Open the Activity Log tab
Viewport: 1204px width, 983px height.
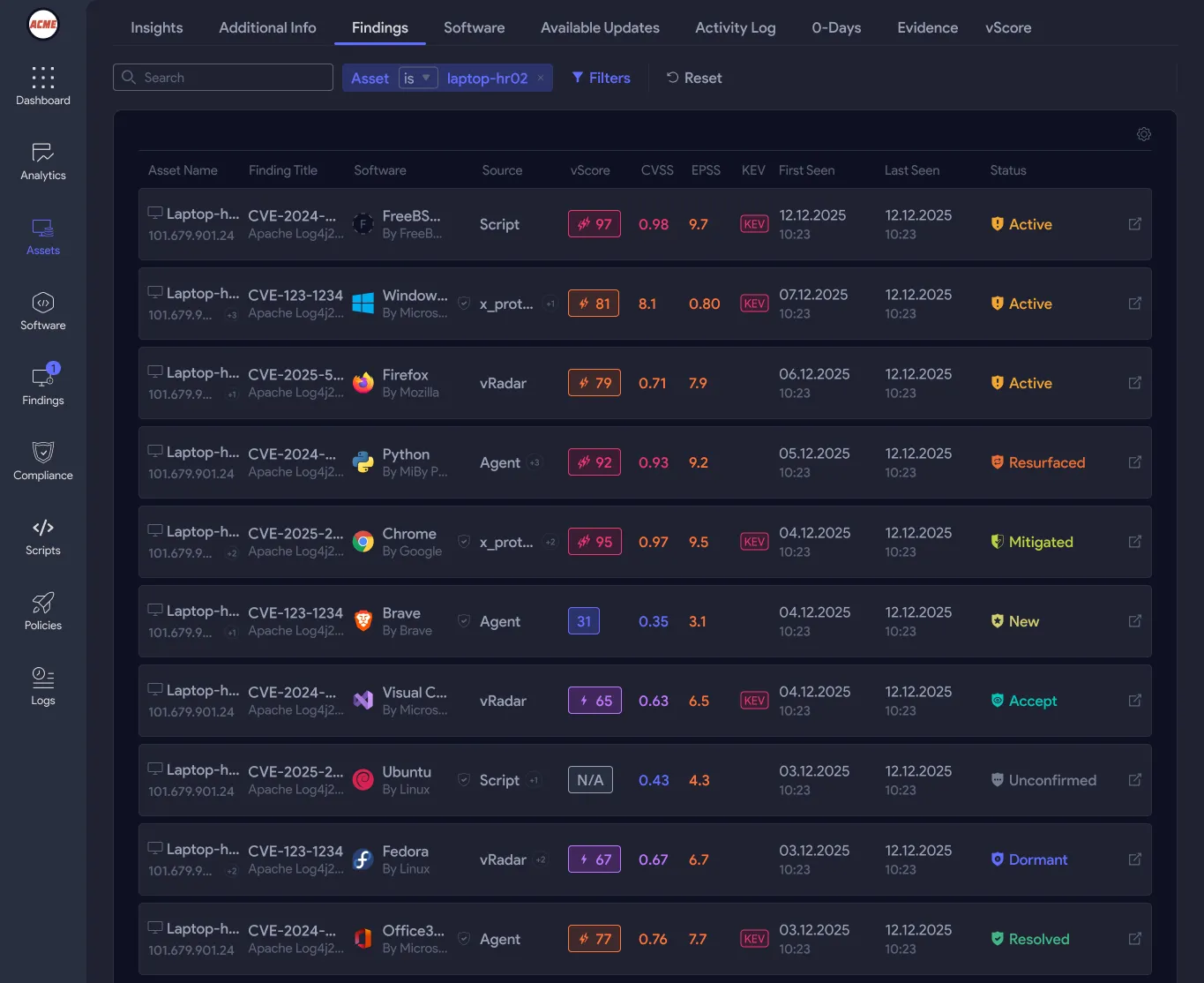coord(736,27)
